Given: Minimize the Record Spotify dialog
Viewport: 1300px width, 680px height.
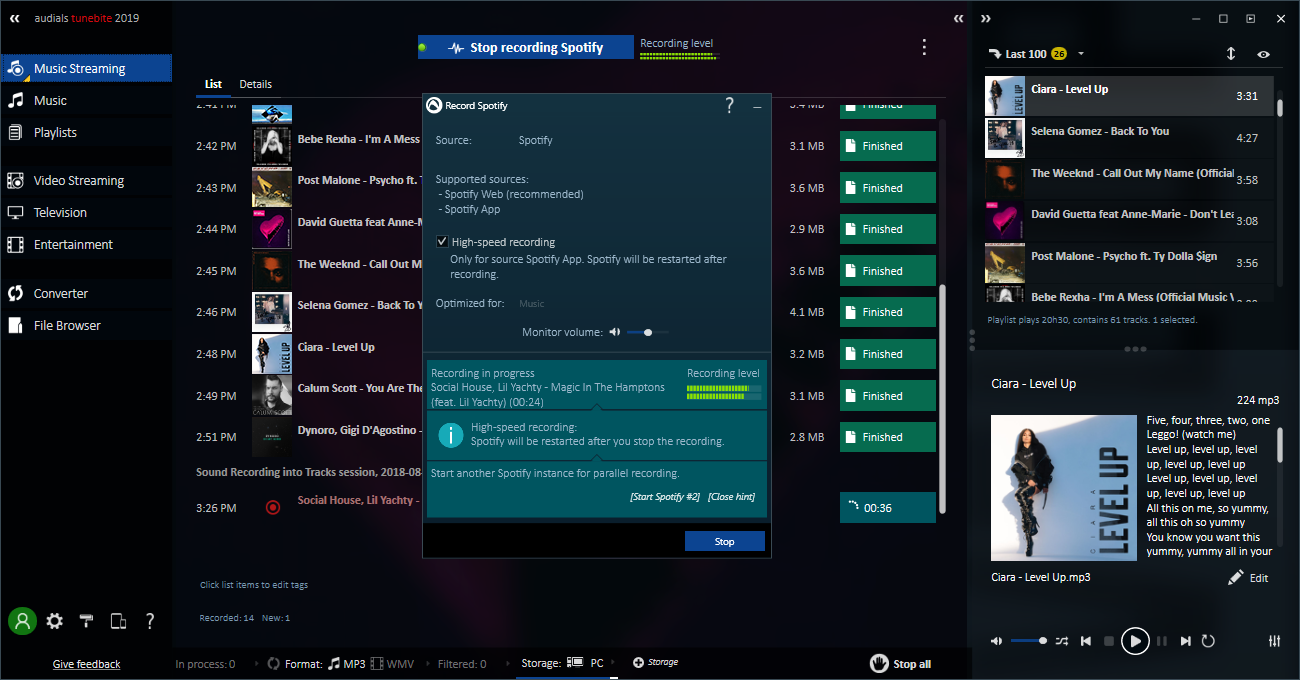Looking at the screenshot, I should pos(757,106).
